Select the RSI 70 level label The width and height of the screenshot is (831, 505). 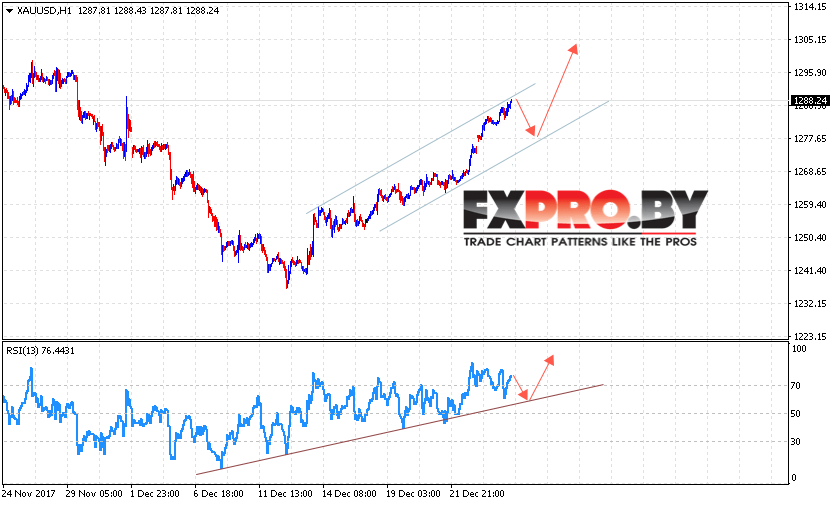[795, 386]
